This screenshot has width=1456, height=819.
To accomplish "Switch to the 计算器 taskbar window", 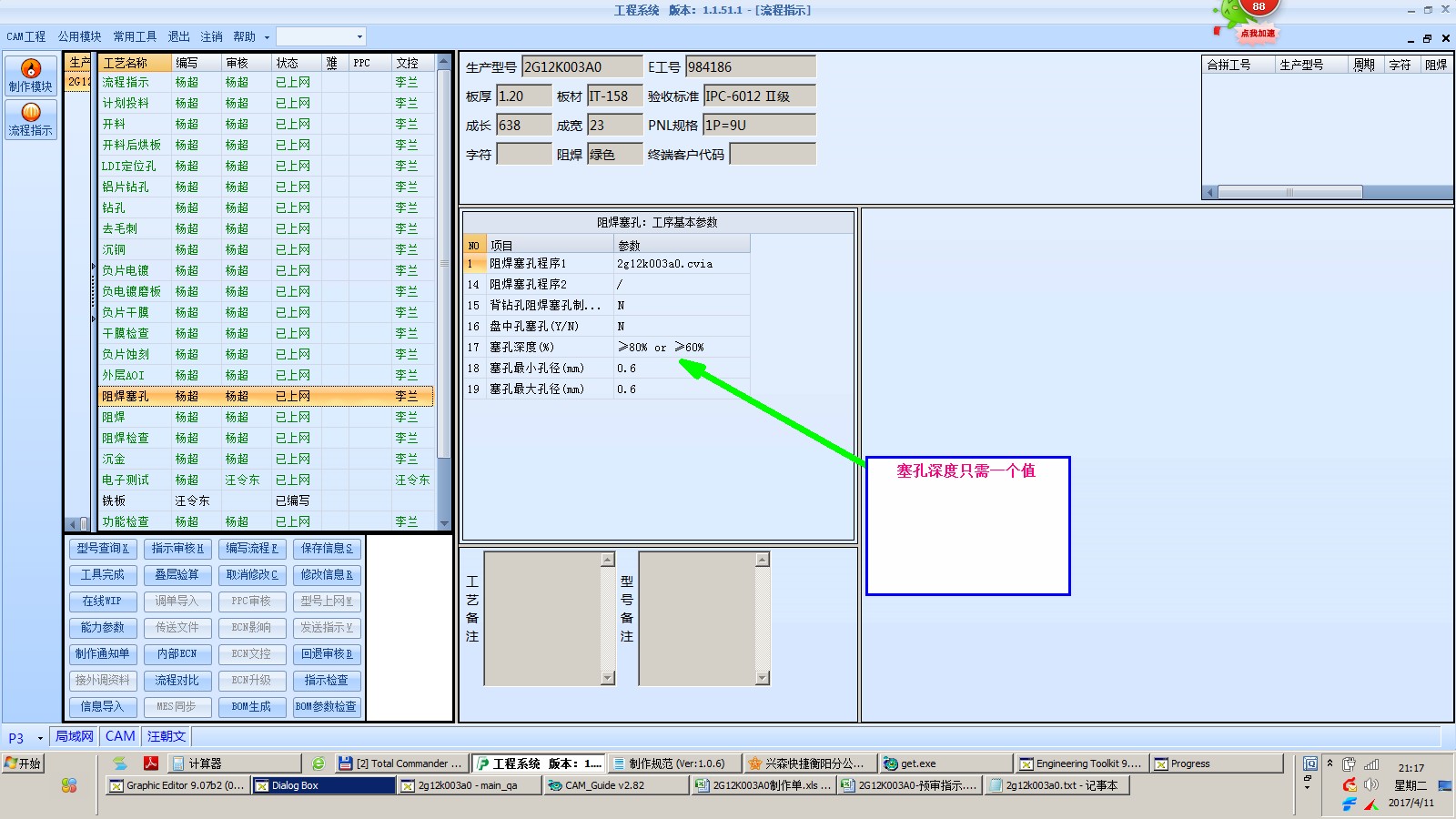I will coord(235,763).
